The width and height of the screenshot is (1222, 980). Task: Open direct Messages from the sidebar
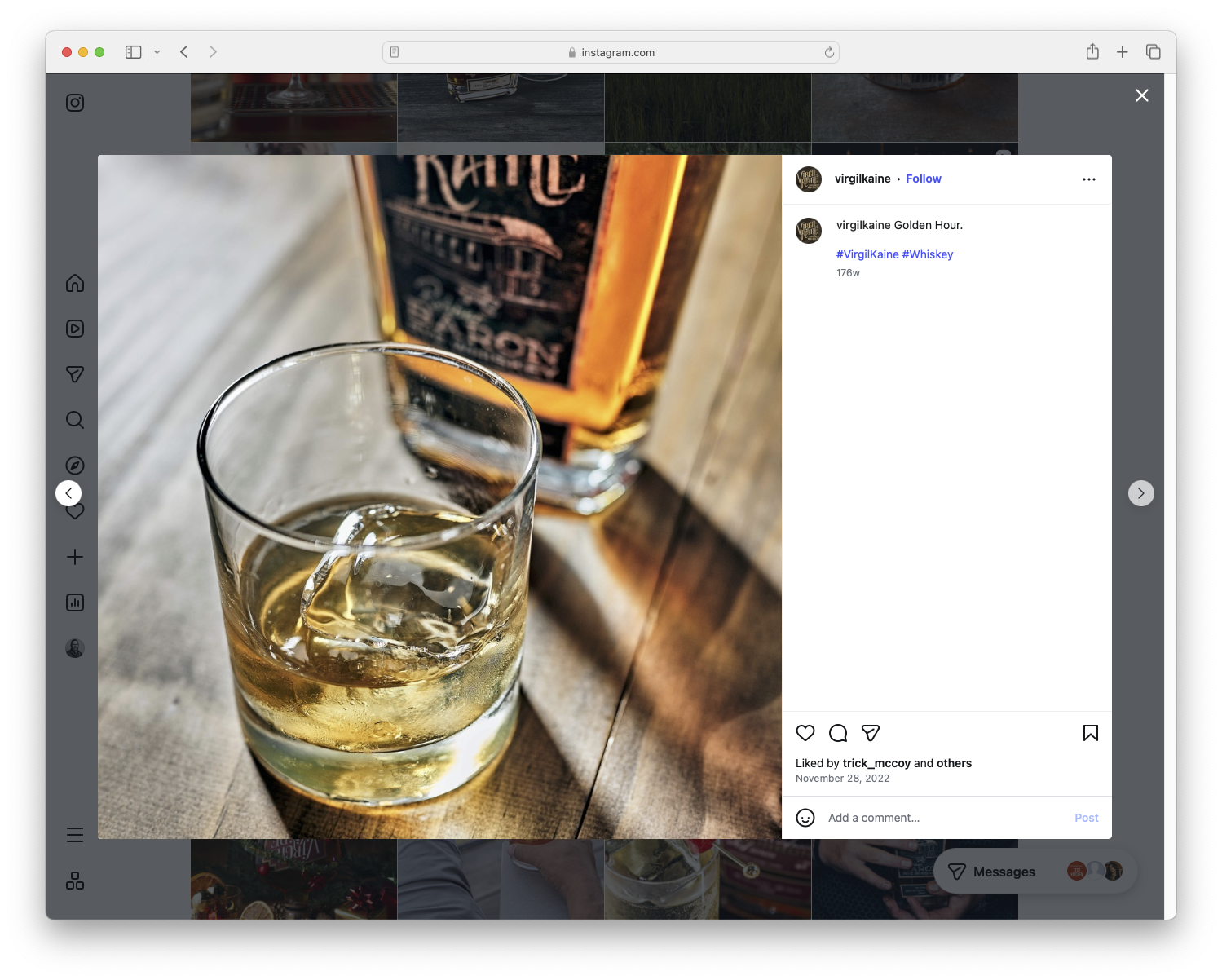[x=74, y=373]
